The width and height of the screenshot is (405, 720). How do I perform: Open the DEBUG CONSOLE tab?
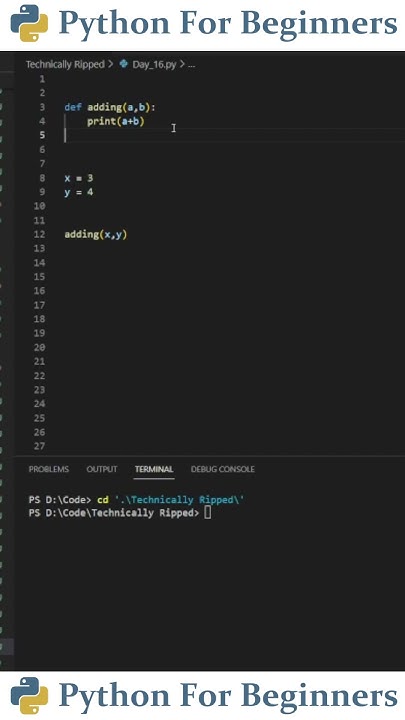point(223,469)
